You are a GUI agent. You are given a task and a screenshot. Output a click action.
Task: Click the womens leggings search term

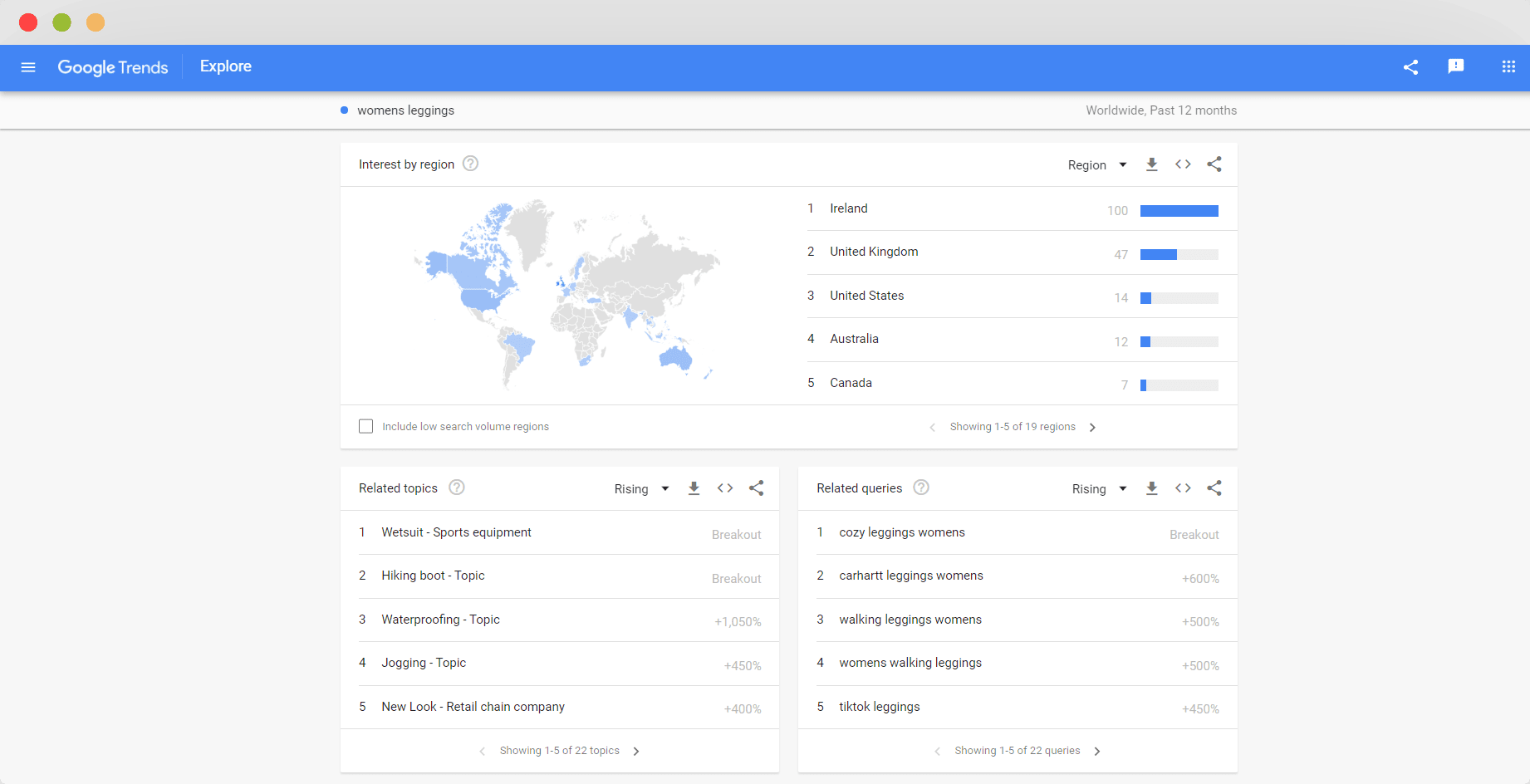click(x=405, y=110)
